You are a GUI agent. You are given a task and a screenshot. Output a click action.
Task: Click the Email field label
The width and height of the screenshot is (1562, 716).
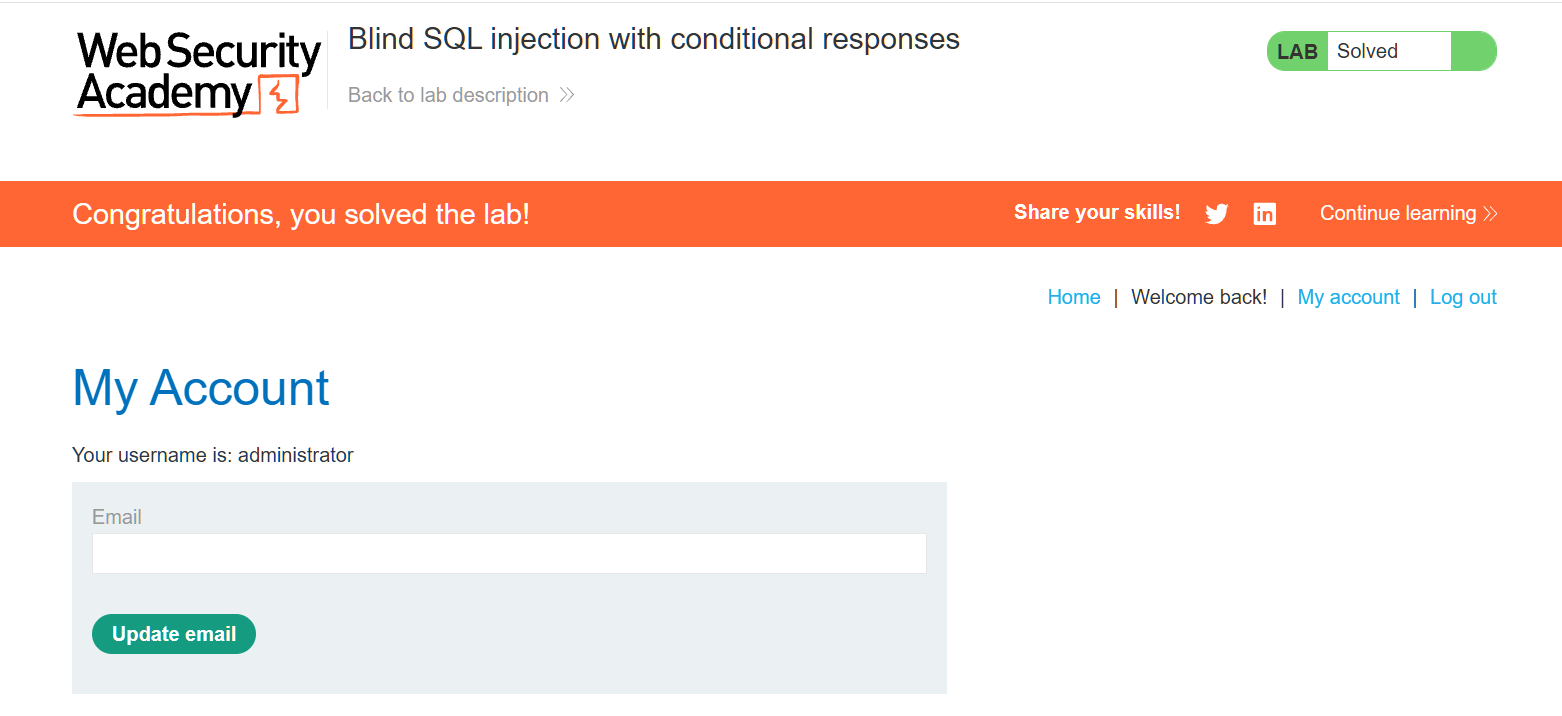tap(117, 517)
